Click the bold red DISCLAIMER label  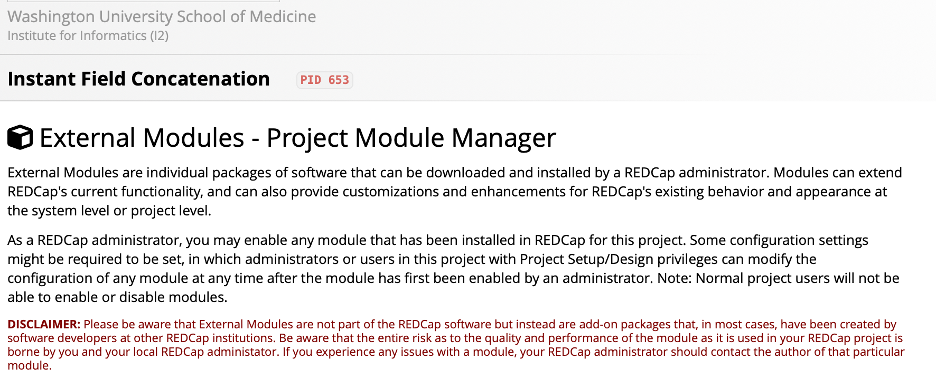44,324
